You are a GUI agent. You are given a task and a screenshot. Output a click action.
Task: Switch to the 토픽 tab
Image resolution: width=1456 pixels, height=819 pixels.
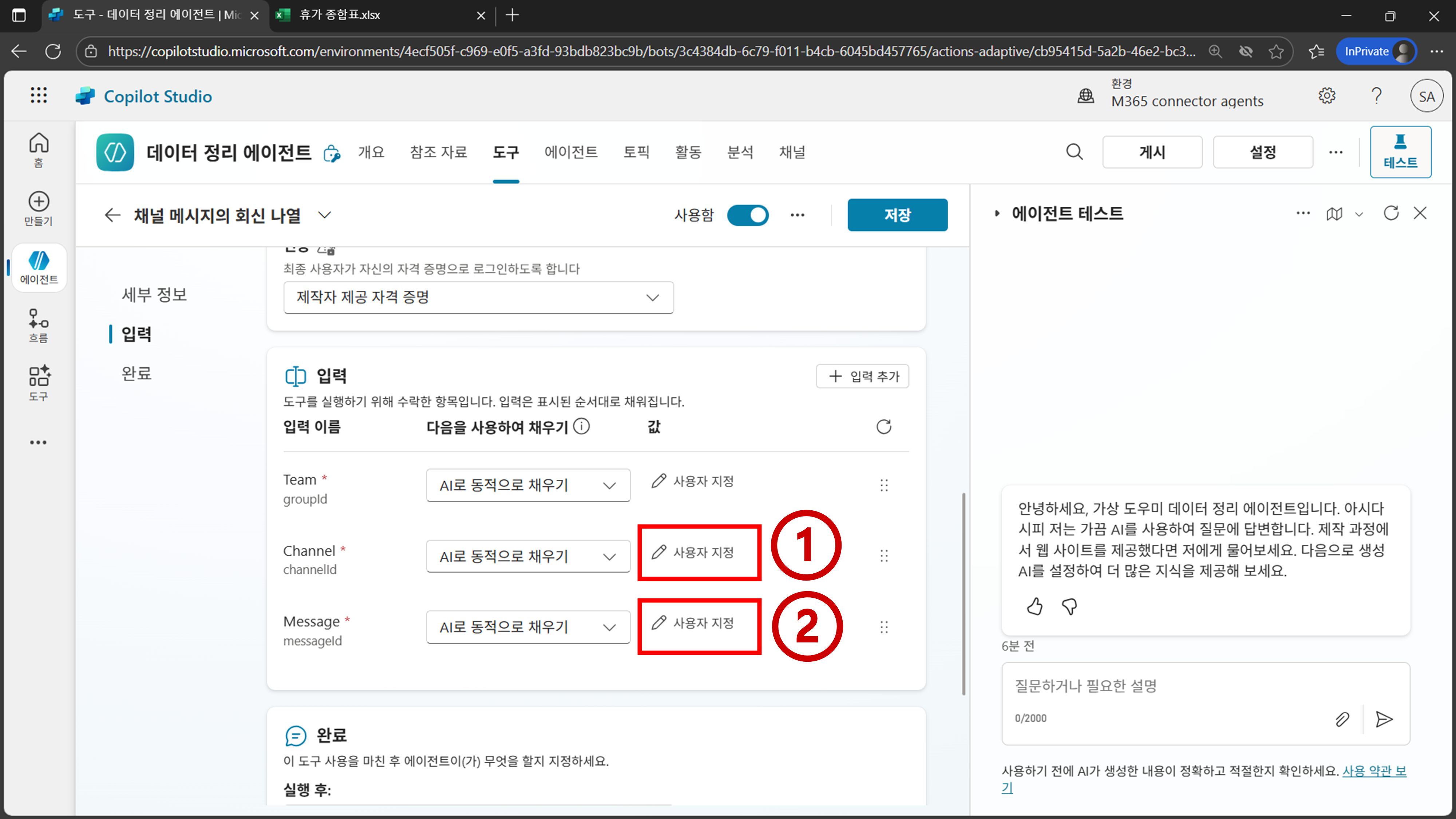click(x=636, y=152)
